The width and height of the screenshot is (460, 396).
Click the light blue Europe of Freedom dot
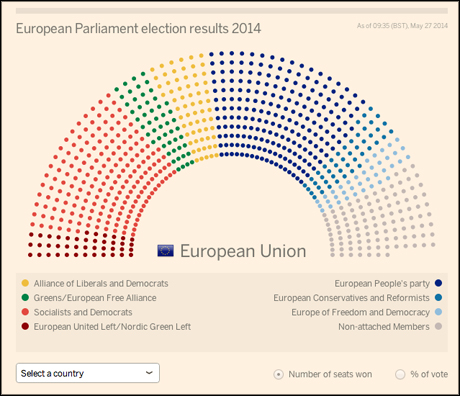pos(439,312)
